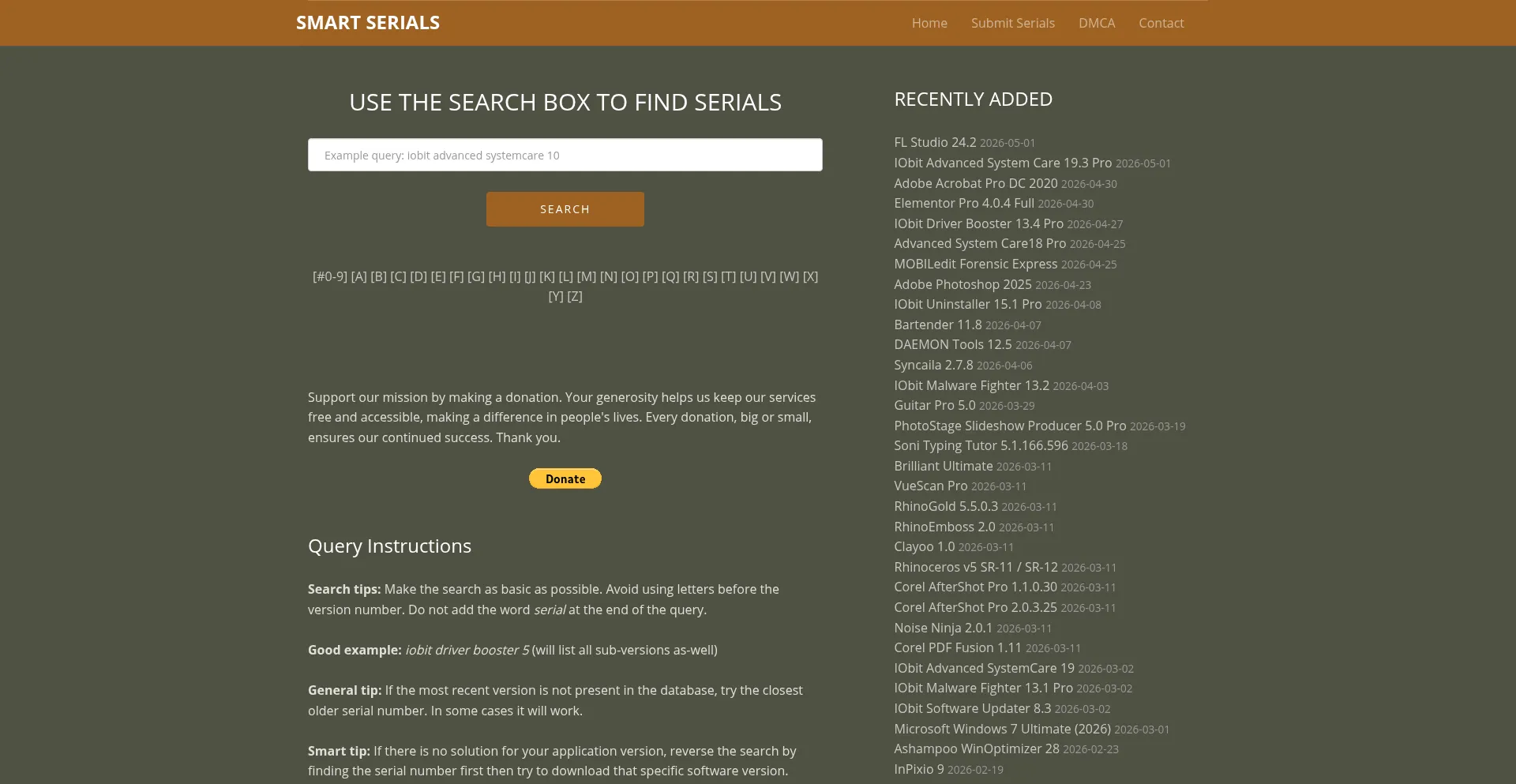This screenshot has height=784, width=1516.
Task: Open RhinoGold 5.5.0.3 entry
Action: click(946, 506)
